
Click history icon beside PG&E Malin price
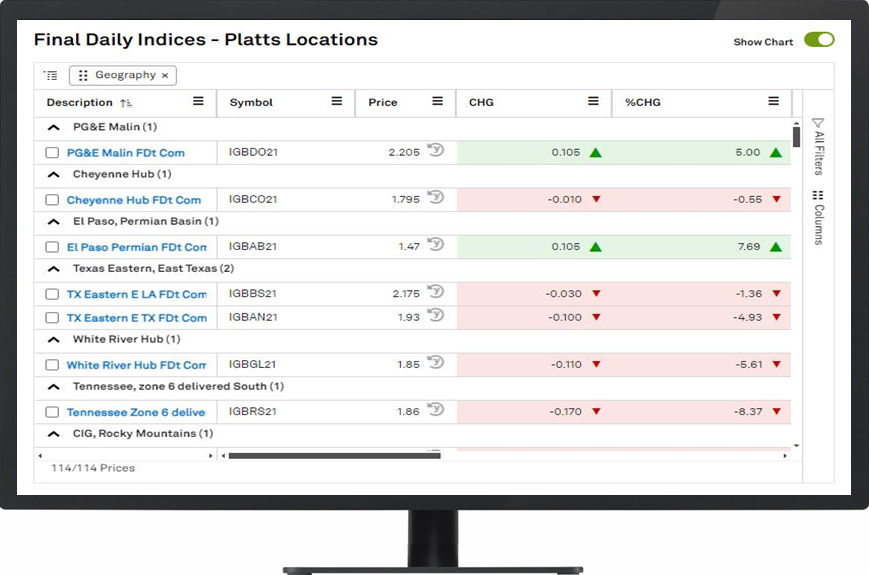click(435, 151)
